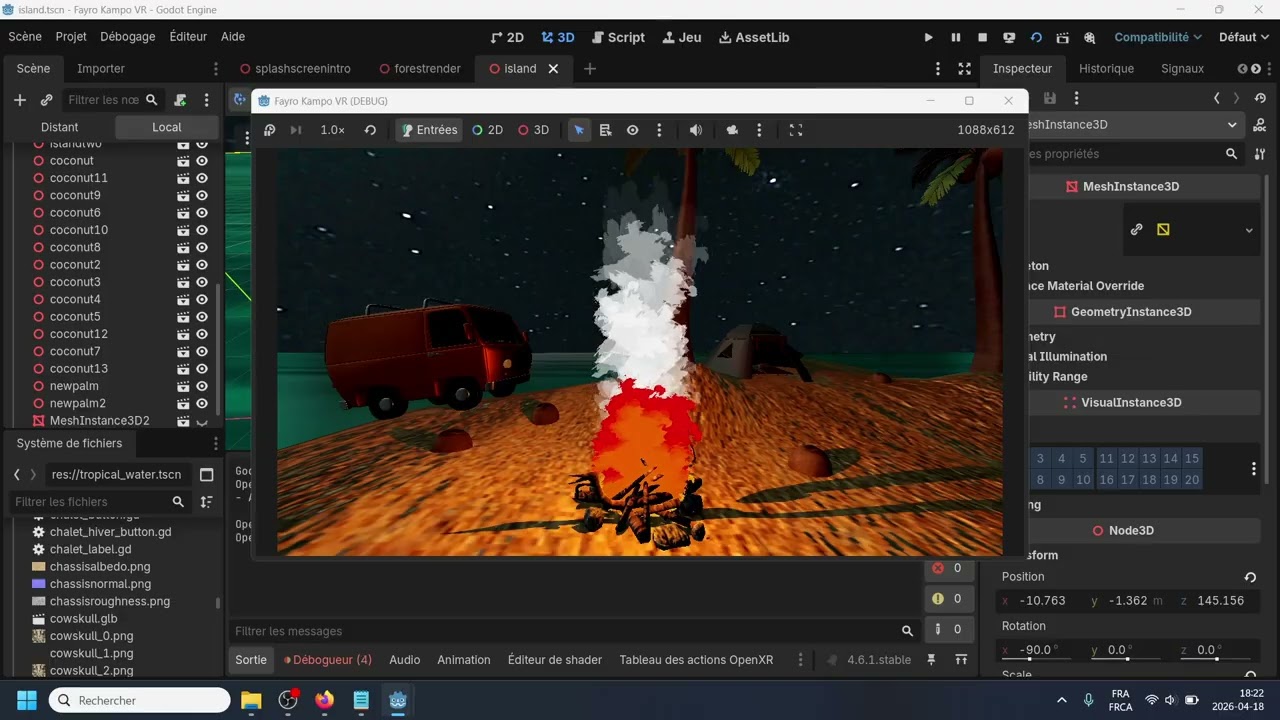Toggle distraction-free mode expand icon
Image resolution: width=1280 pixels, height=720 pixels.
point(964,69)
